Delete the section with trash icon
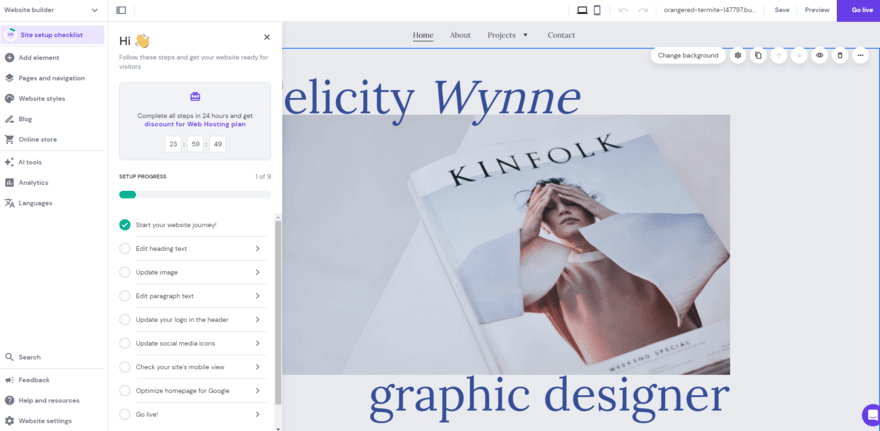Image resolution: width=880 pixels, height=431 pixels. (x=840, y=56)
